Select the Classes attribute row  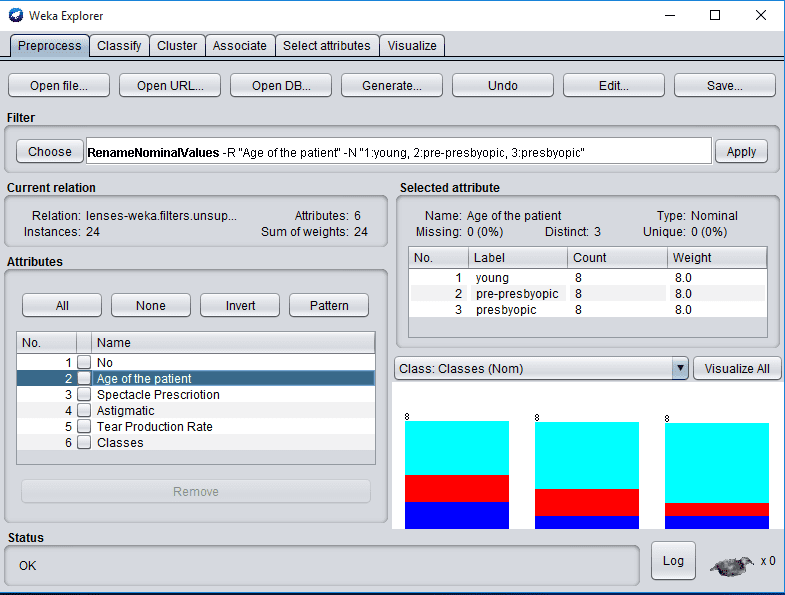(196, 442)
